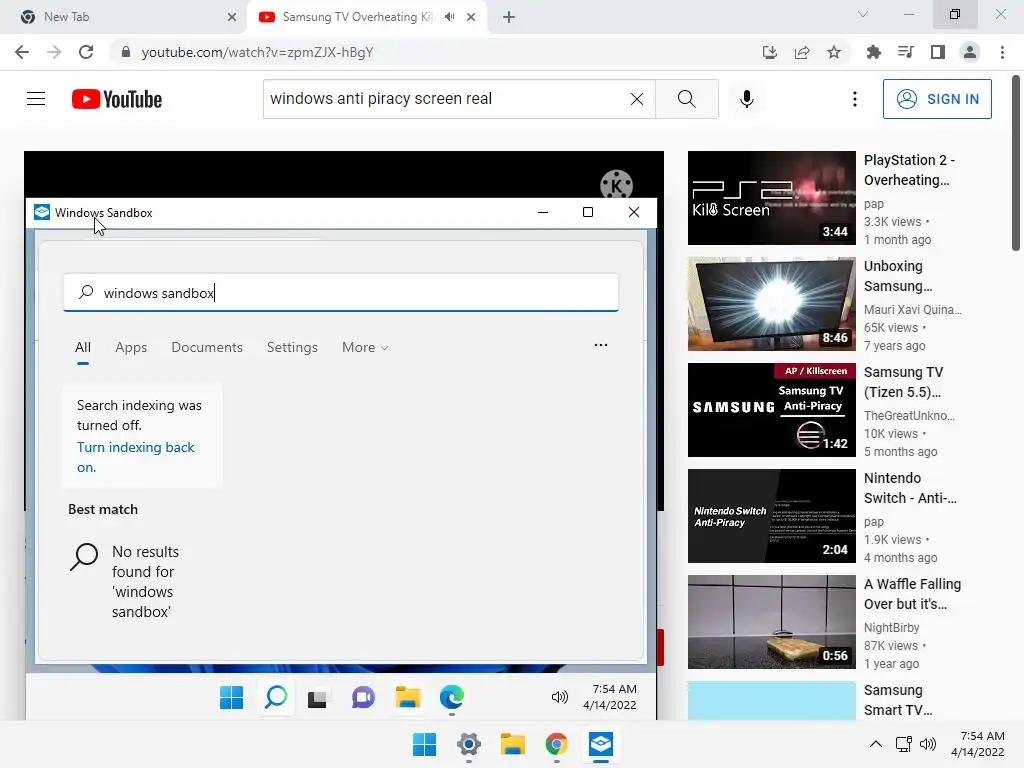Click the 'A Waffle Falling Over but it's...' title
This screenshot has height=768, width=1024.
pos(912,594)
